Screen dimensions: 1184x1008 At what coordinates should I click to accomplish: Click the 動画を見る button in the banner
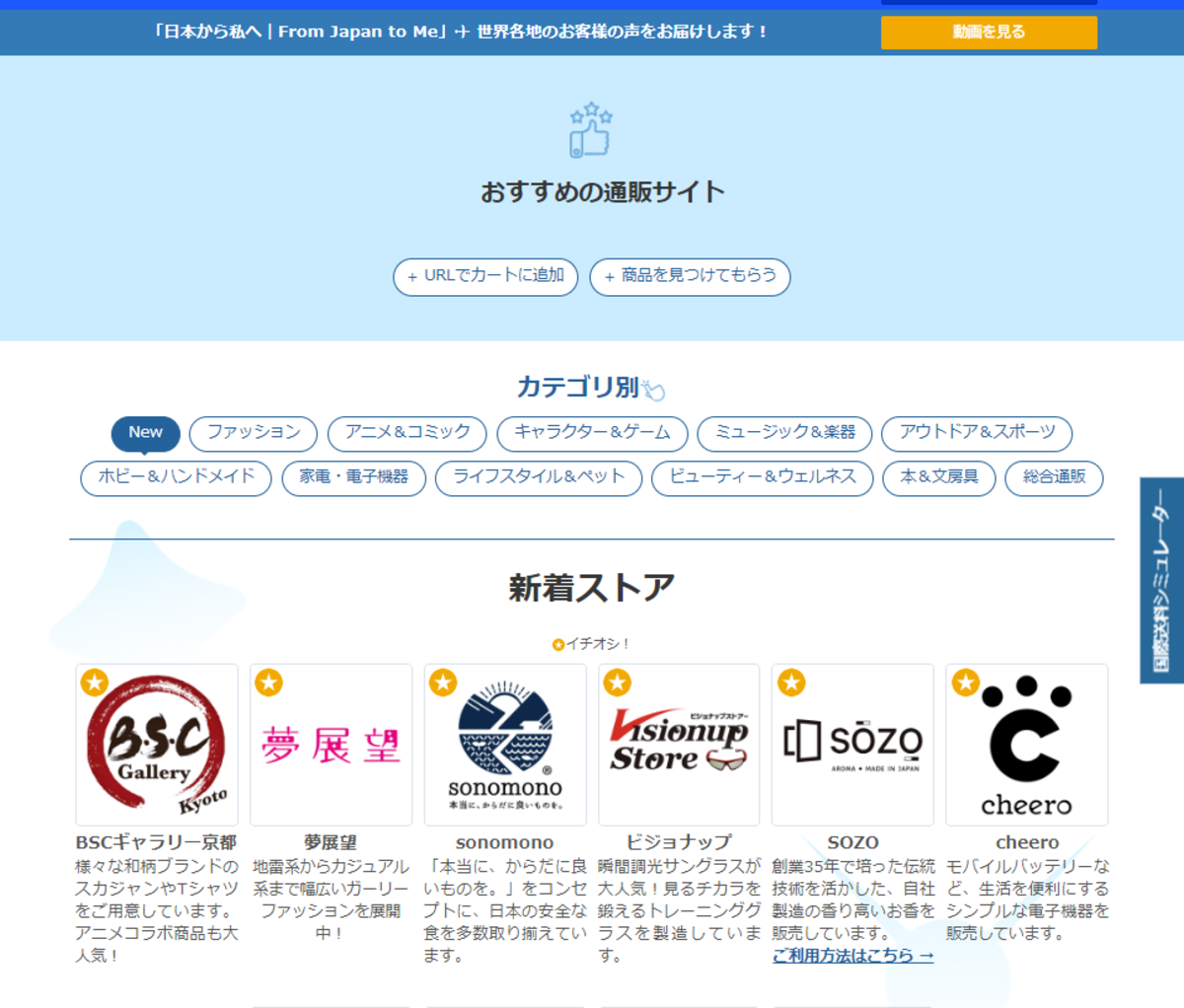(x=988, y=32)
